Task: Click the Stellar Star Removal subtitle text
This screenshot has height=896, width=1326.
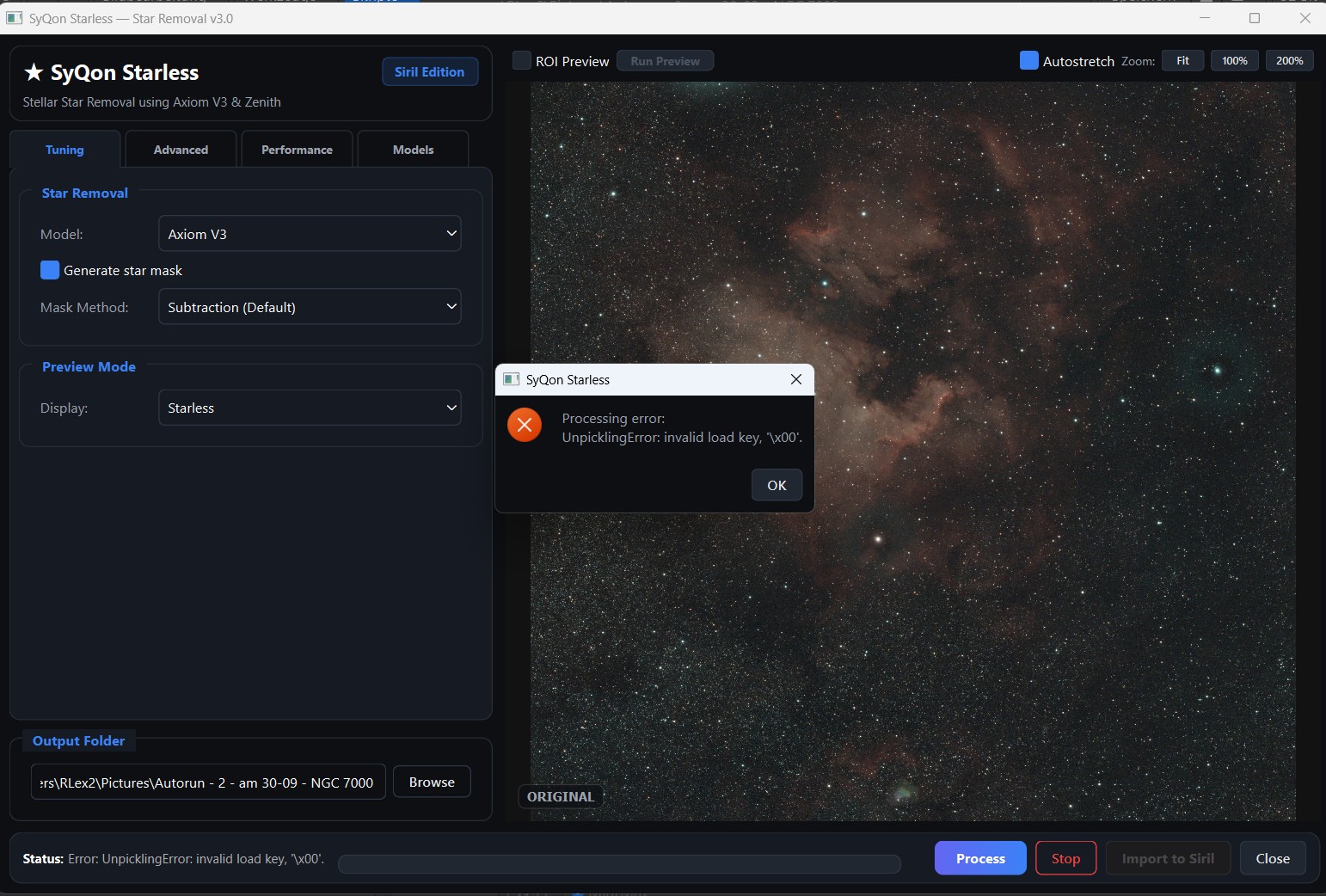Action: (x=151, y=101)
